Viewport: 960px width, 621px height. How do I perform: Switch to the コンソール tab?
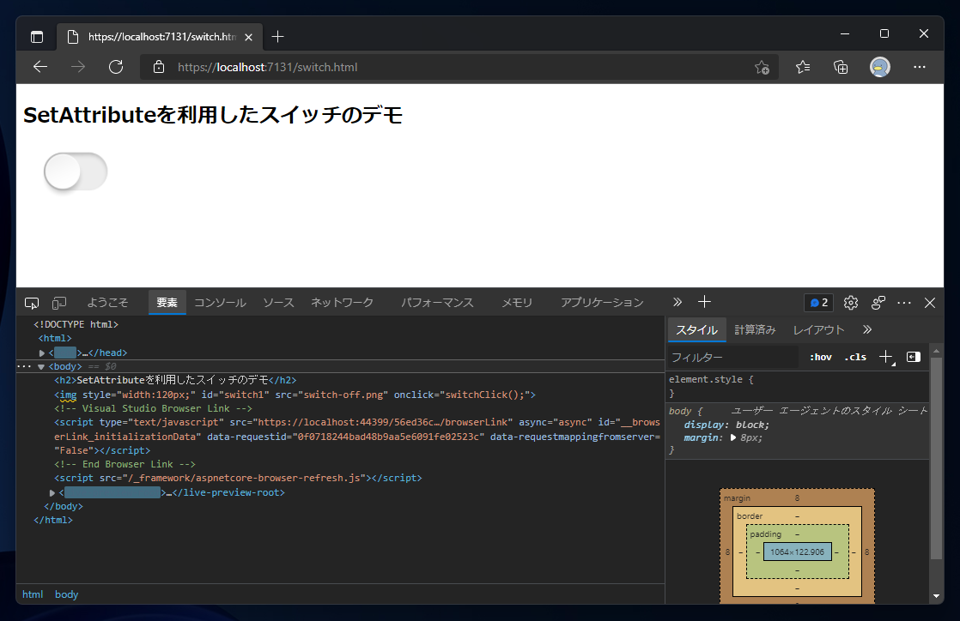tap(220, 303)
